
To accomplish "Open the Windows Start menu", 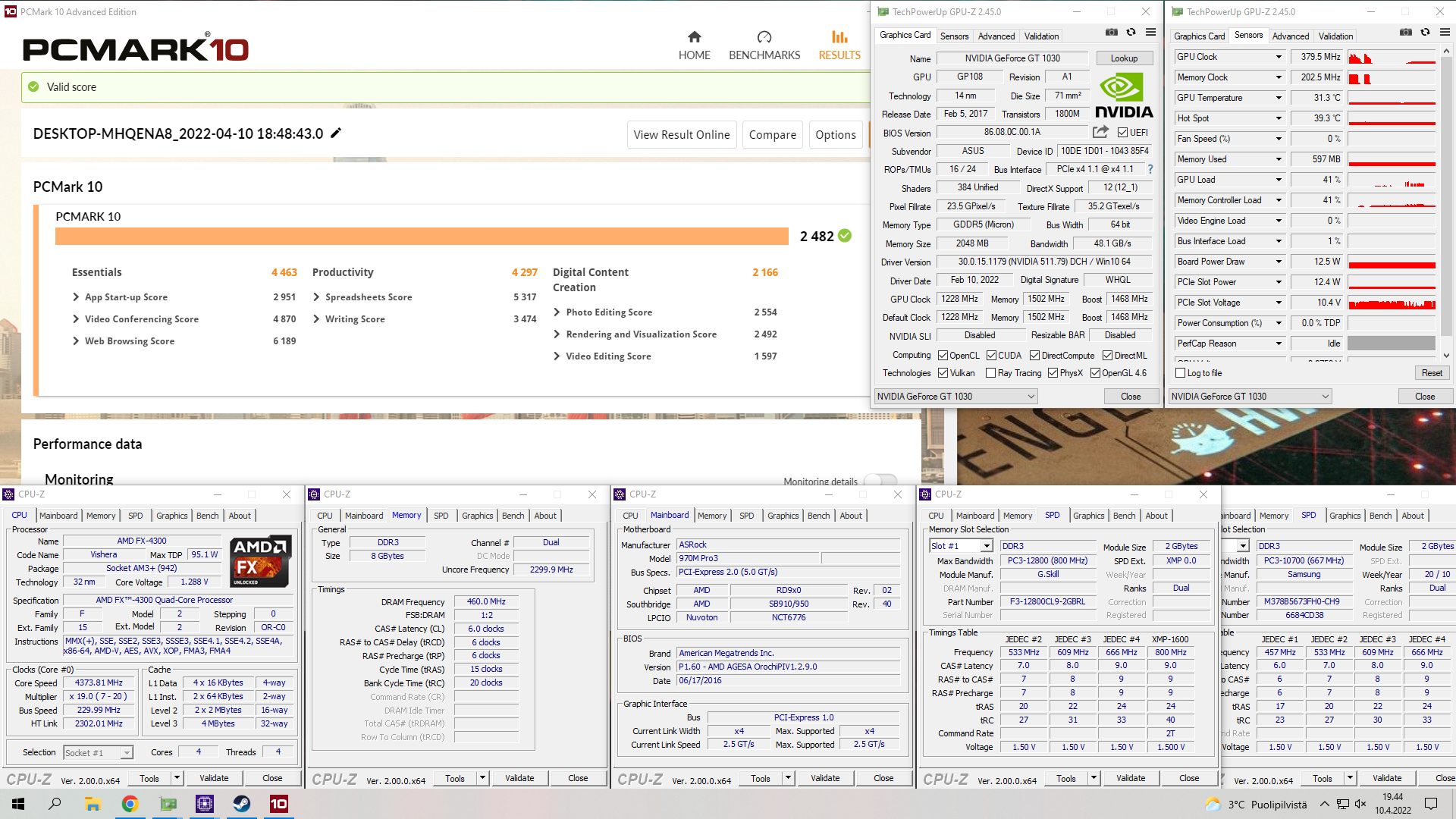I will pyautogui.click(x=18, y=804).
